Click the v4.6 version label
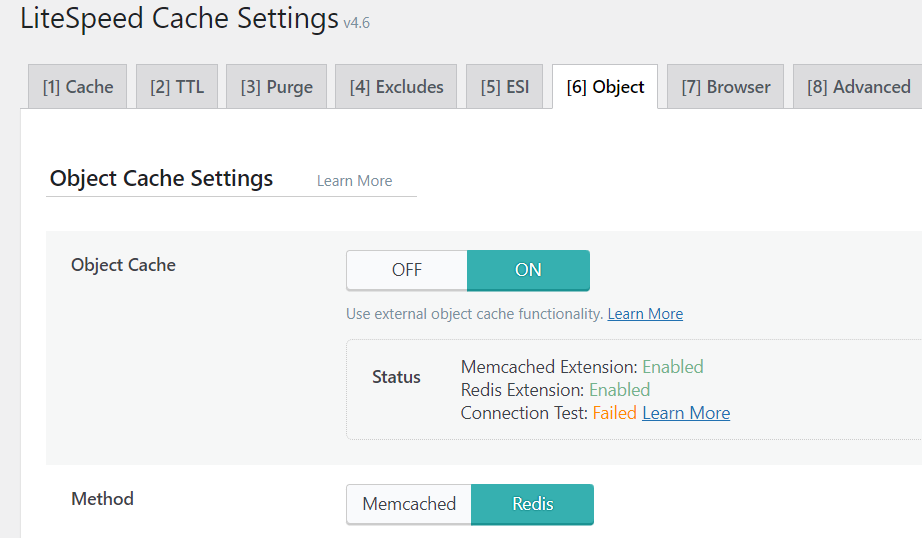922x538 pixels. pos(357,23)
